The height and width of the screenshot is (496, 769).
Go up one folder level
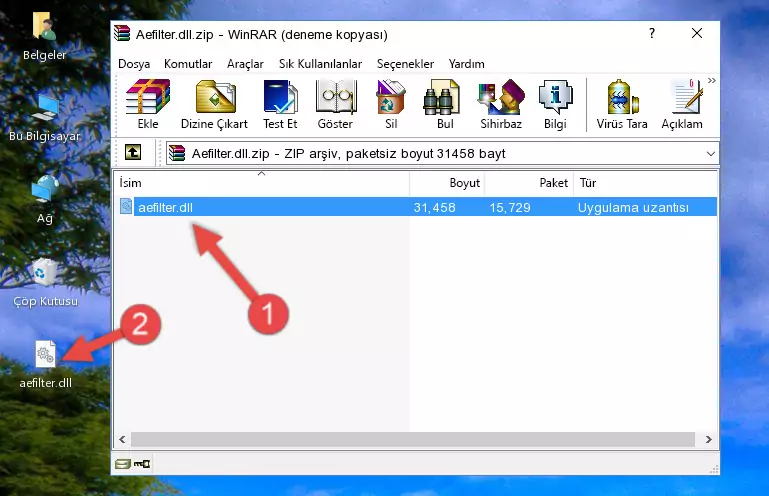(x=133, y=153)
